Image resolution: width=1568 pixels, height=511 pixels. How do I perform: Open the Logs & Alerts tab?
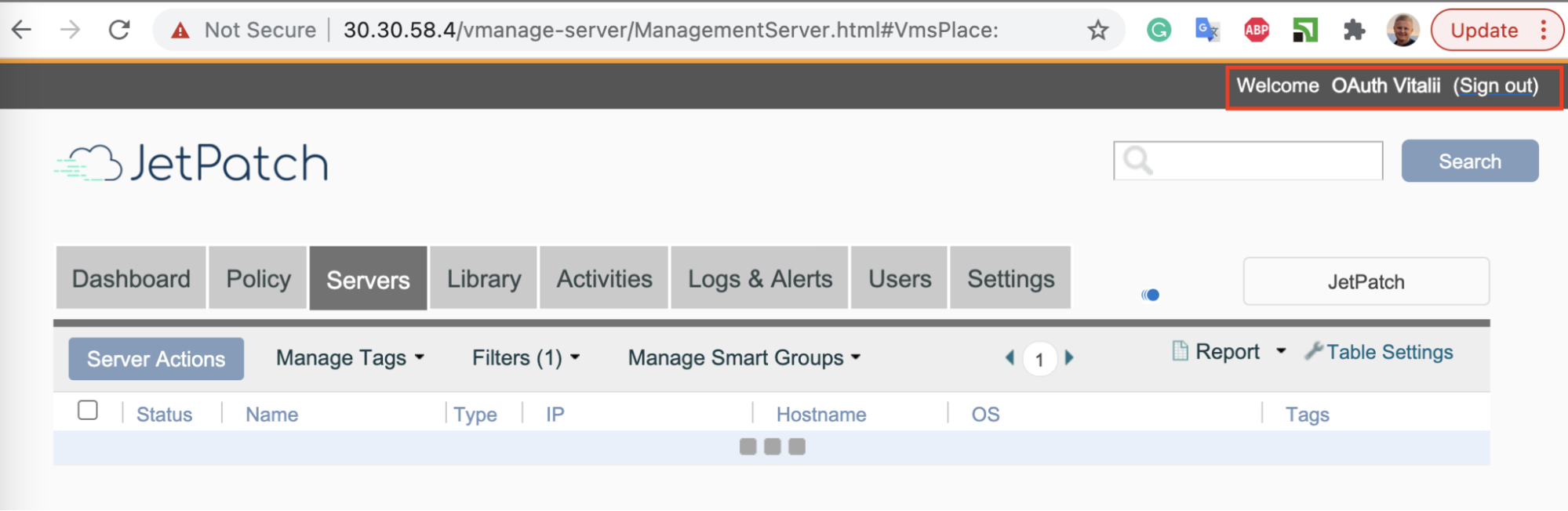click(759, 279)
